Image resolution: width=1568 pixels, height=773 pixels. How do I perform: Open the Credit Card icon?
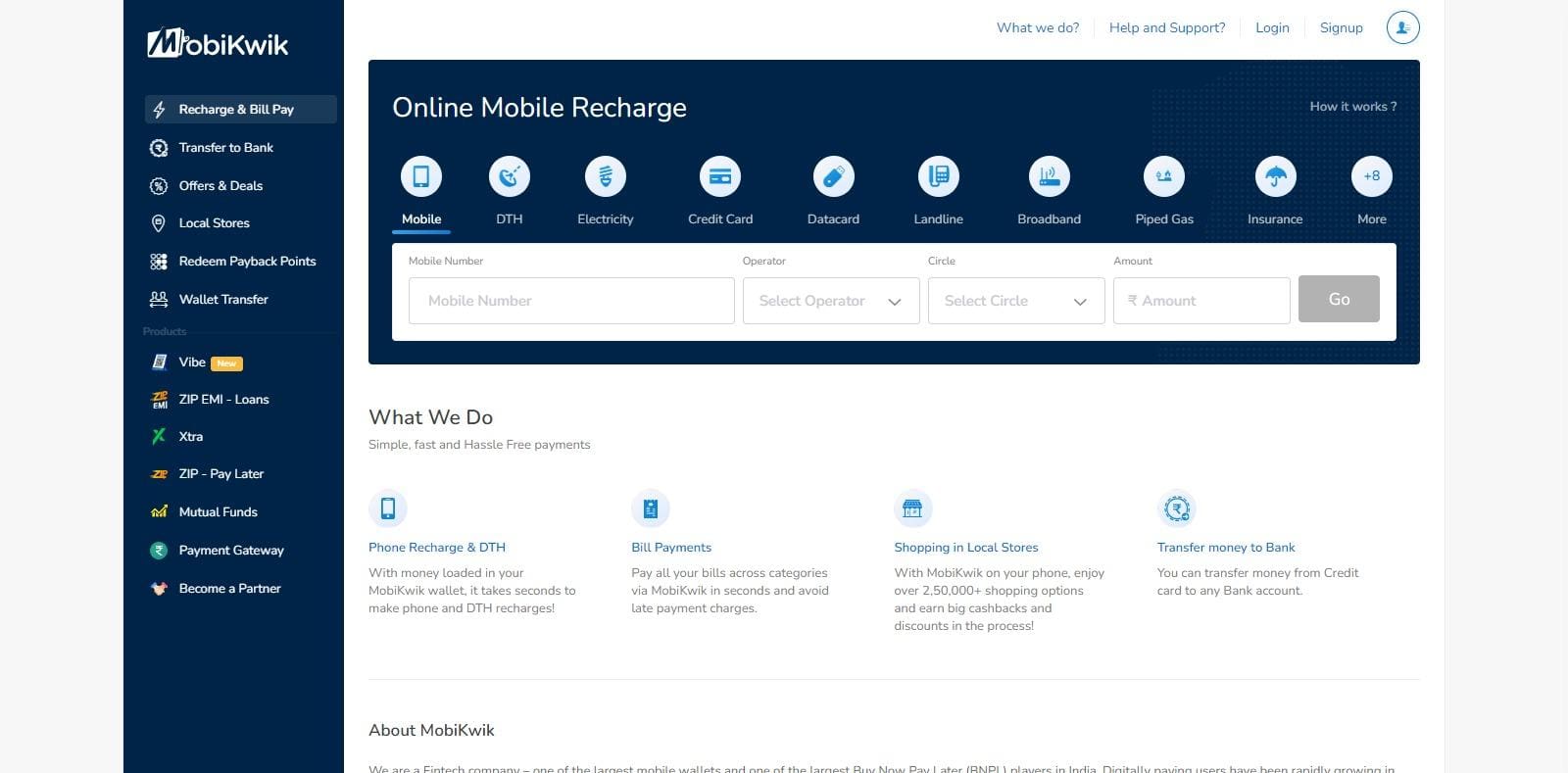(x=720, y=176)
